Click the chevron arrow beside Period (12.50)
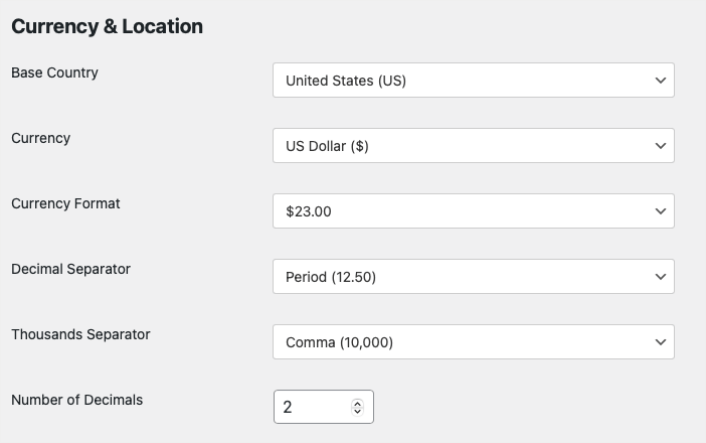The image size is (706, 443). (659, 277)
